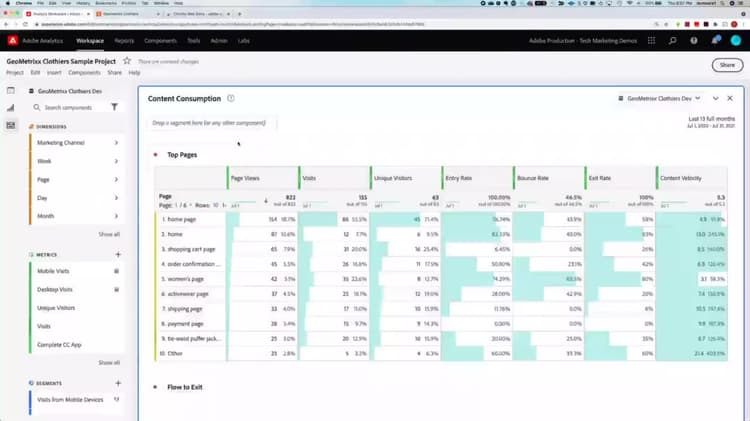Expand the Marketing Channel dimension

tap(116, 143)
